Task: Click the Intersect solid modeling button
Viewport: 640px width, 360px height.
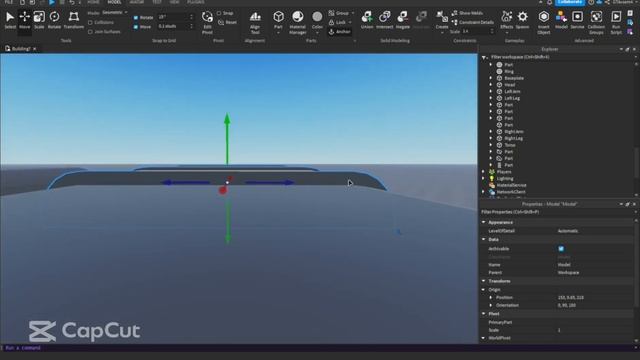Action: (x=384, y=20)
